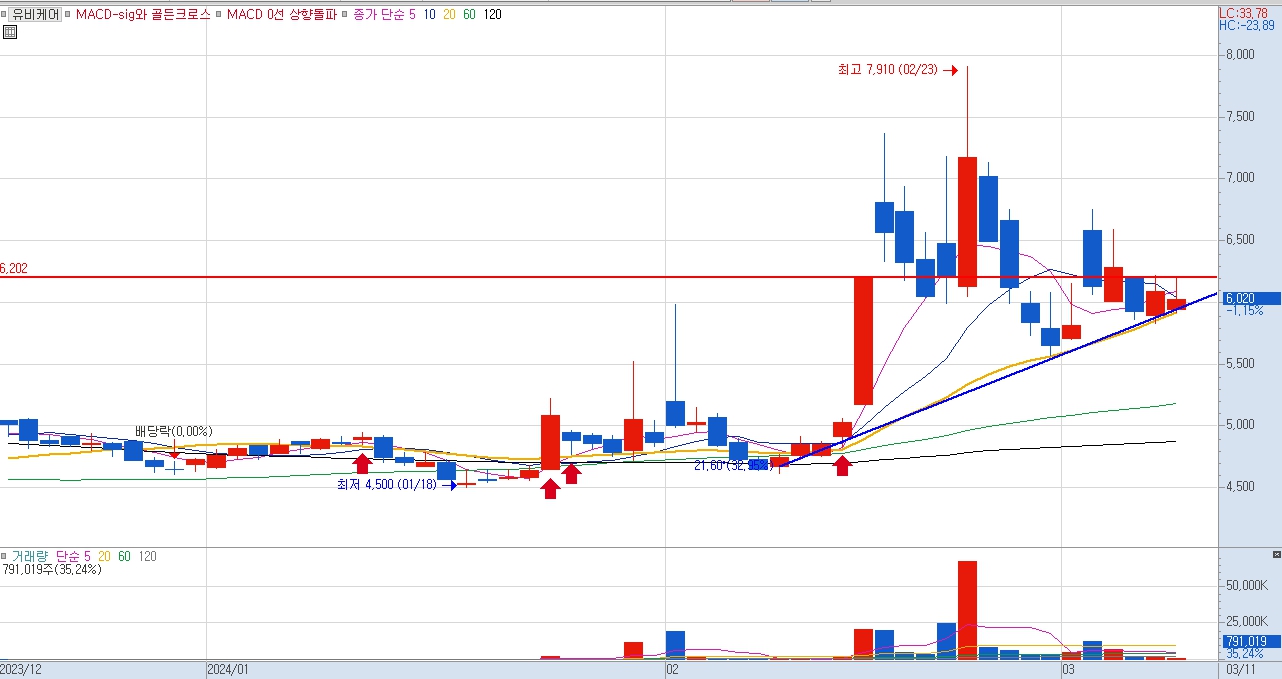Click the 유비케어 stock name label

[34, 14]
